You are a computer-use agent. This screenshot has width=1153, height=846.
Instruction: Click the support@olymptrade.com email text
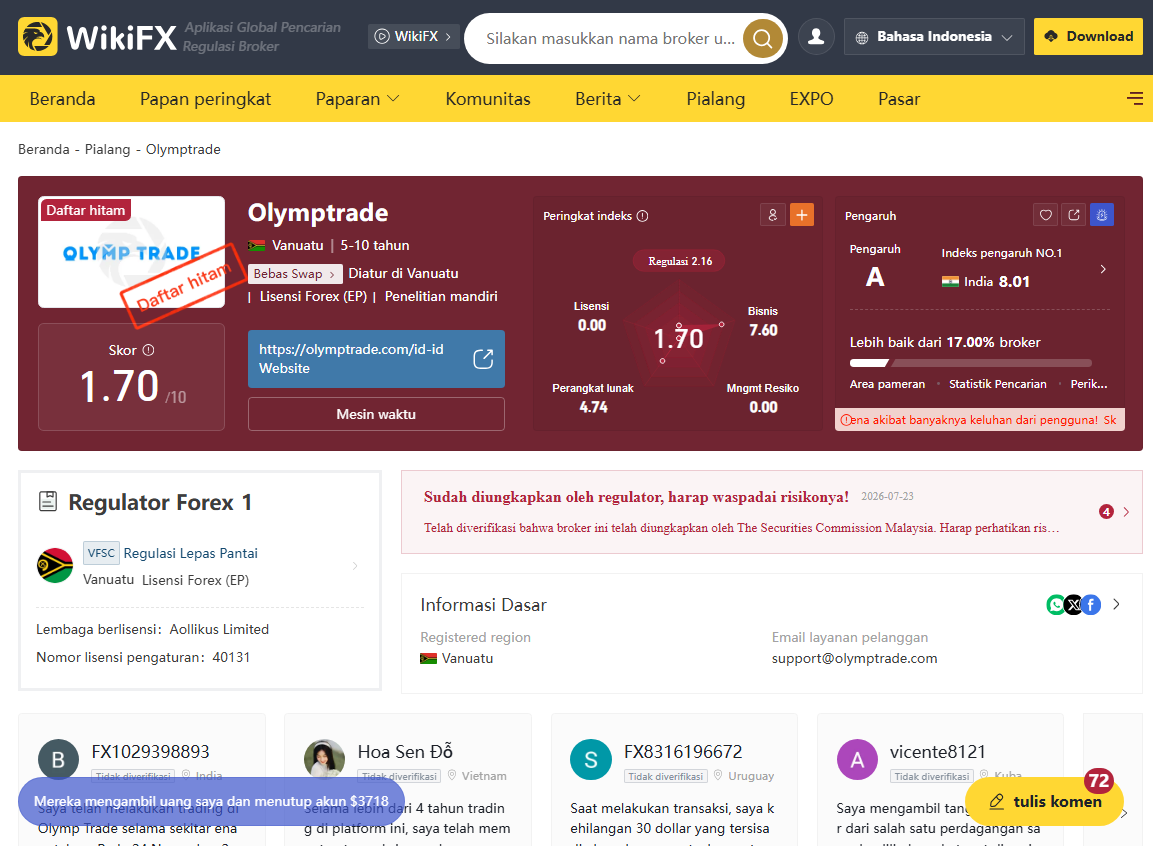point(854,659)
